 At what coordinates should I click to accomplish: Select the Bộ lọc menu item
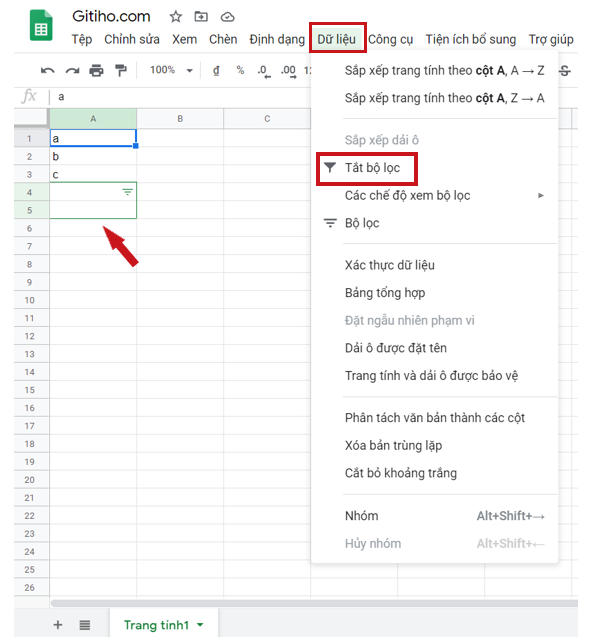coord(434,223)
